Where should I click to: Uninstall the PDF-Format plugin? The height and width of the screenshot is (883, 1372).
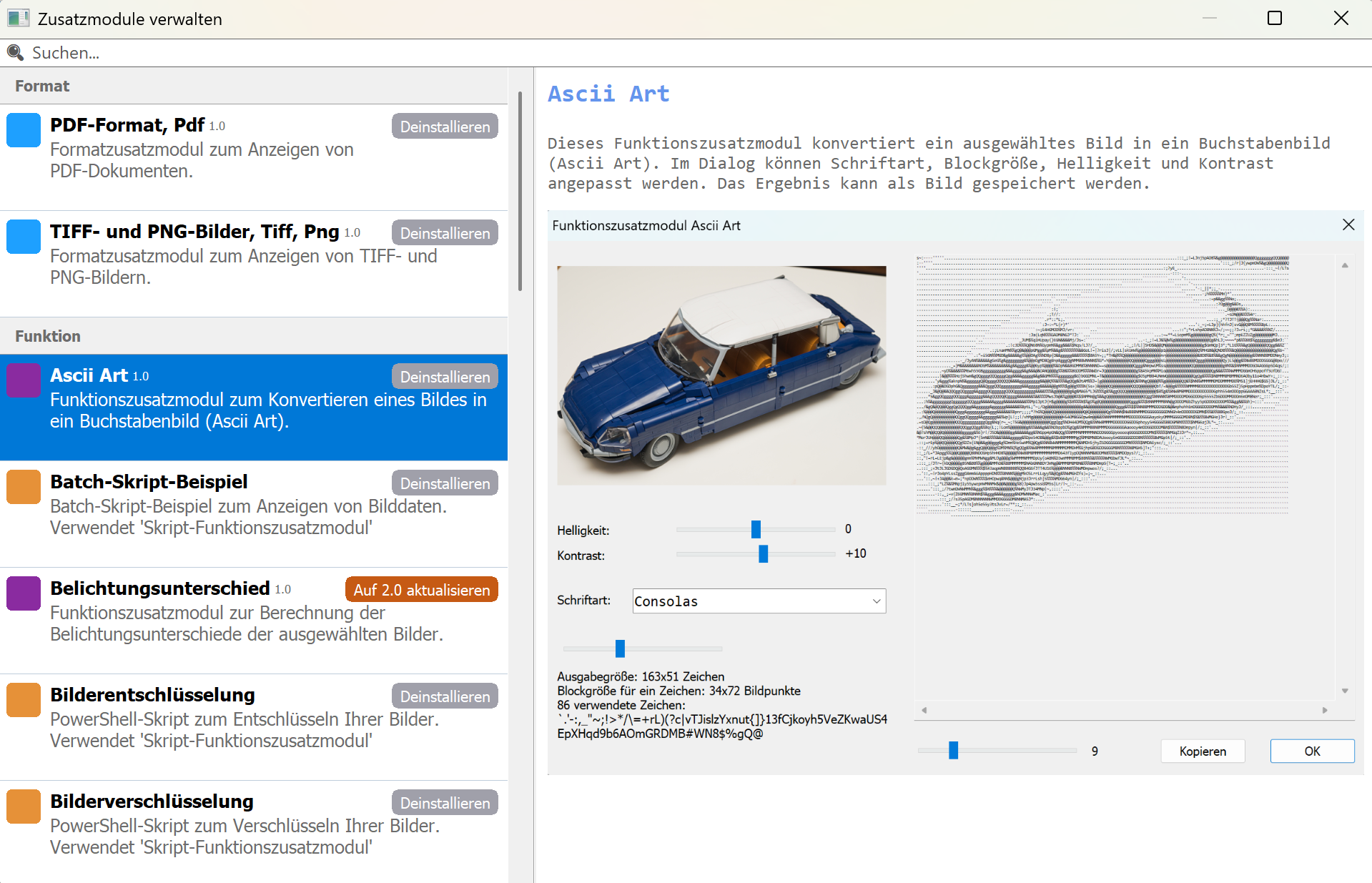(444, 127)
